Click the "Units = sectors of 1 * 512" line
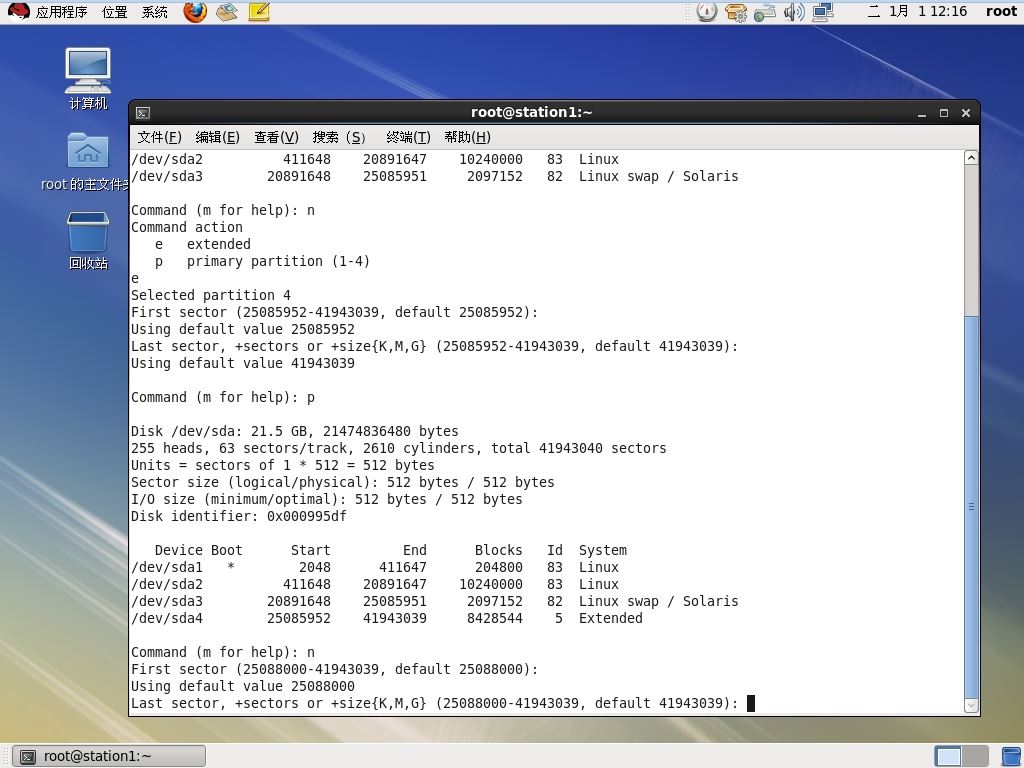 283,466
